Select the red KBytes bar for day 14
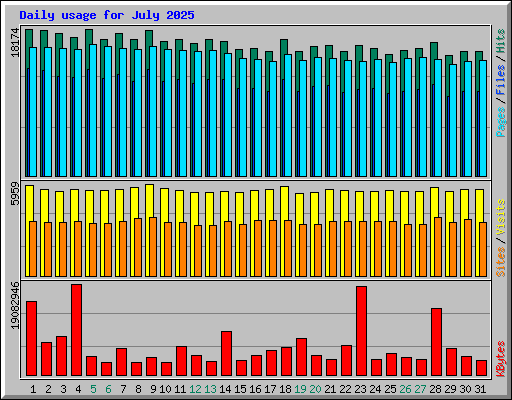Viewport: 512px width, 400px height. click(226, 354)
